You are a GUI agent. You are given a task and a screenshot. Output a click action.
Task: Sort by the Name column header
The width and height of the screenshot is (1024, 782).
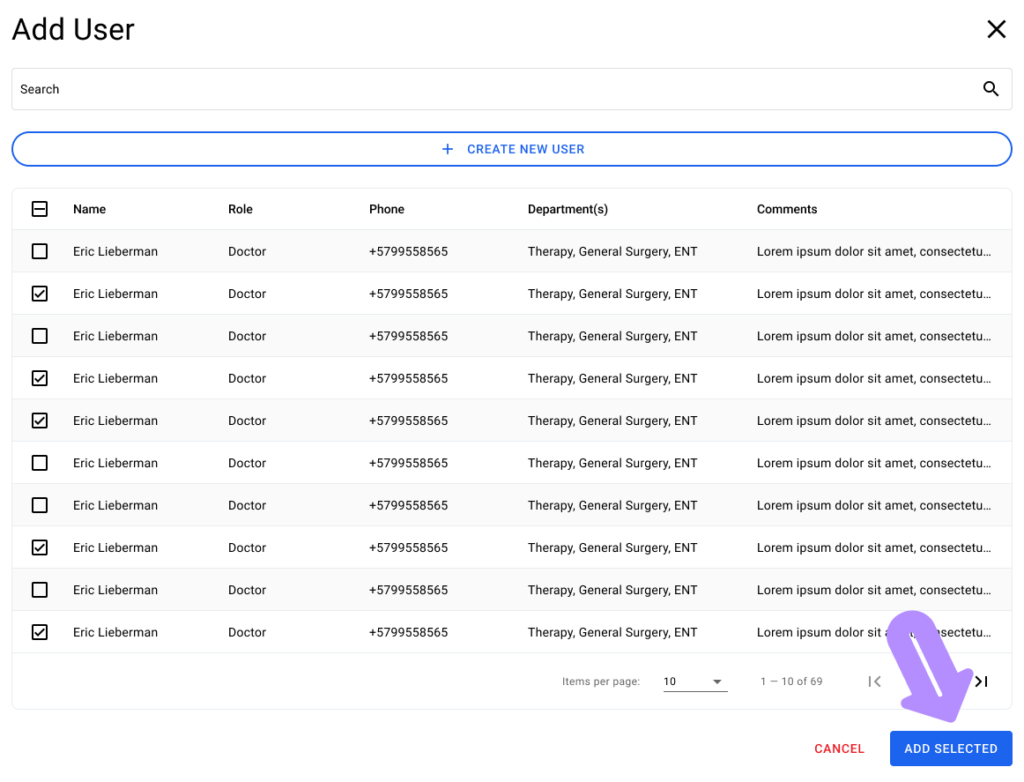[89, 209]
